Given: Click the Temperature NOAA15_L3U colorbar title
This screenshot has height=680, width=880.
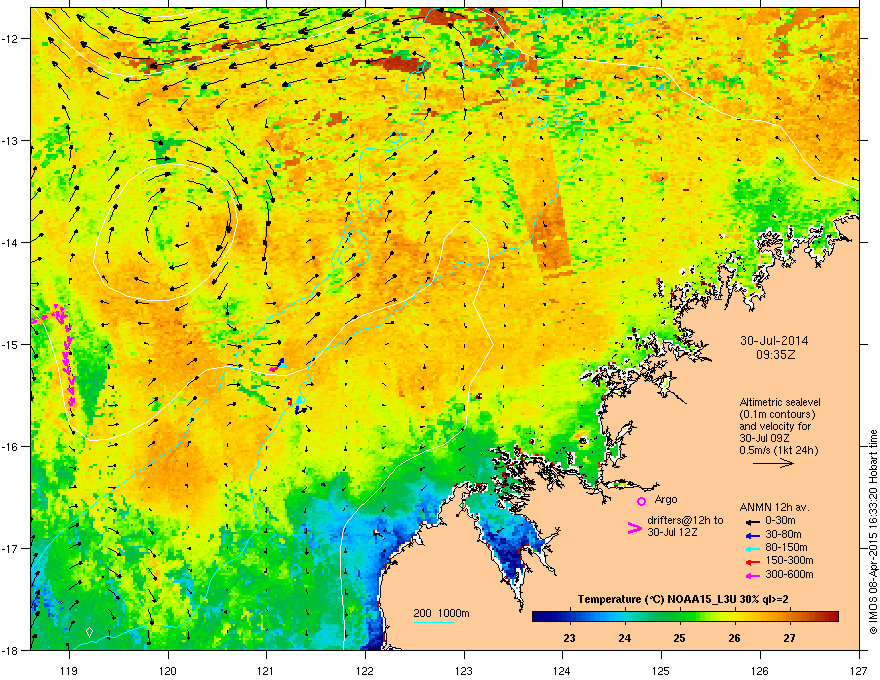Looking at the screenshot, I should pos(683,599).
